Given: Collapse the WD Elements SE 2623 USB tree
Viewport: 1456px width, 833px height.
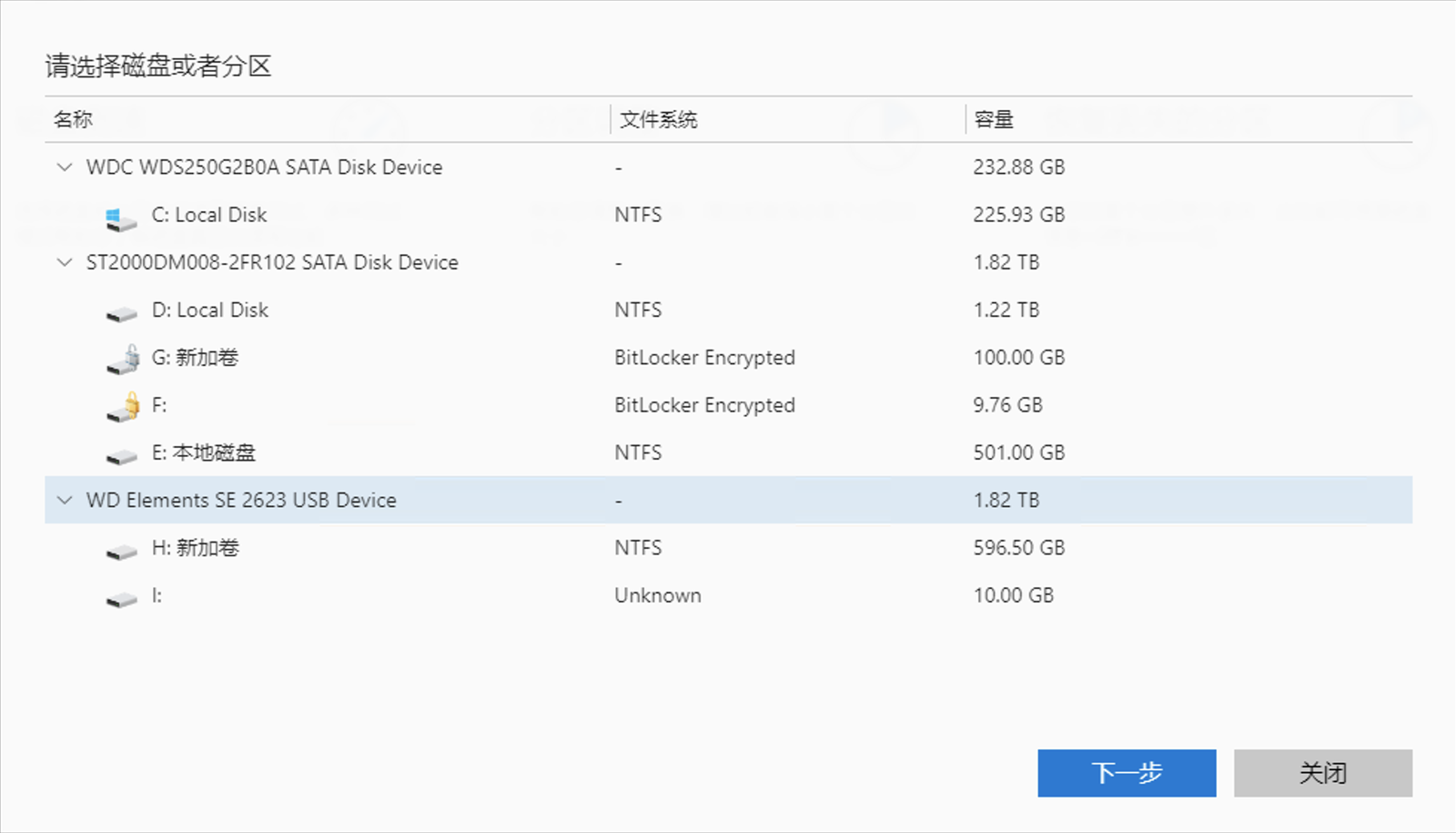Looking at the screenshot, I should 65,500.
